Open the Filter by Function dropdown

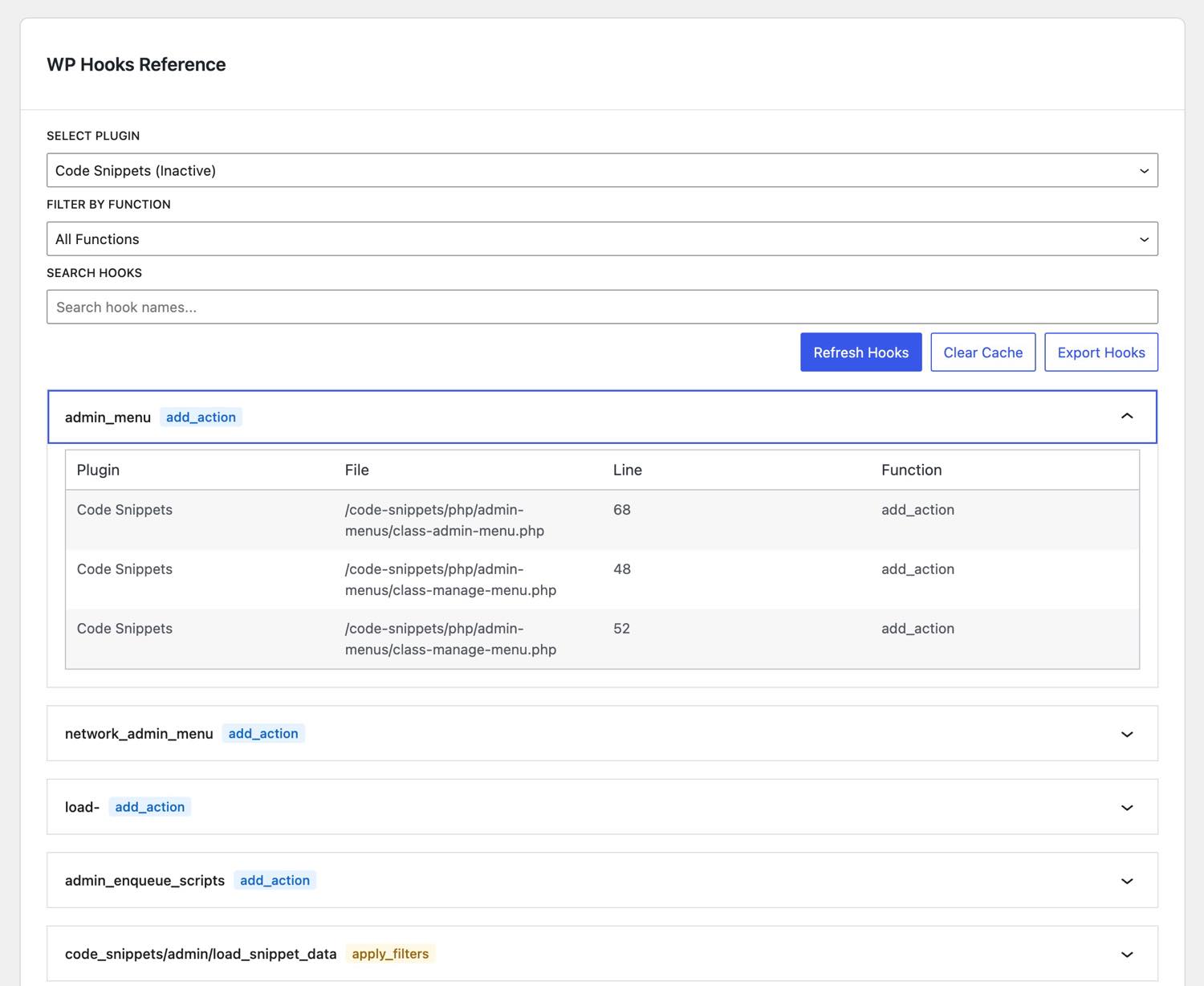point(602,238)
